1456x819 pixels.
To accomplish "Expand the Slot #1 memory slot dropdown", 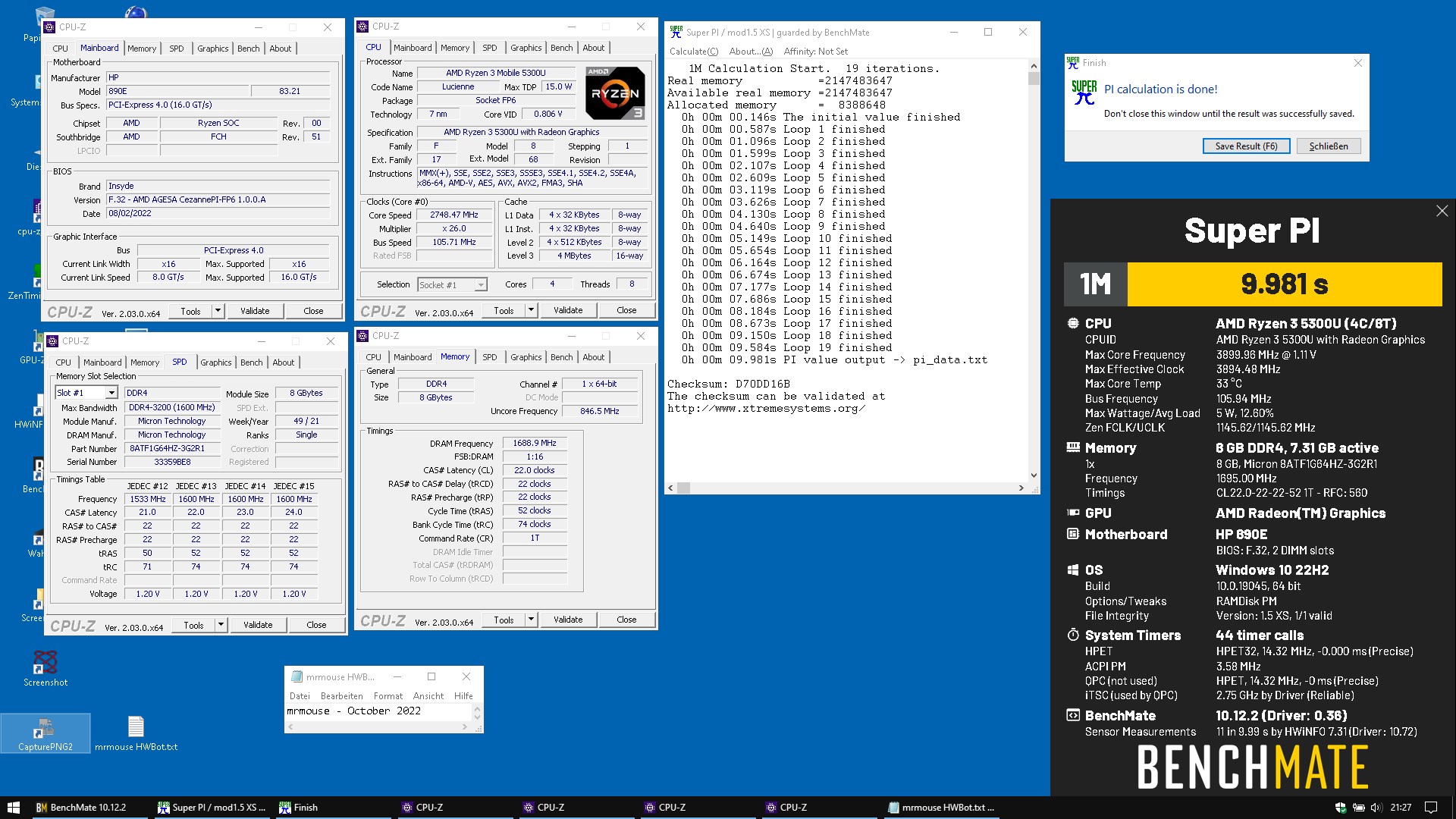I will (x=111, y=393).
